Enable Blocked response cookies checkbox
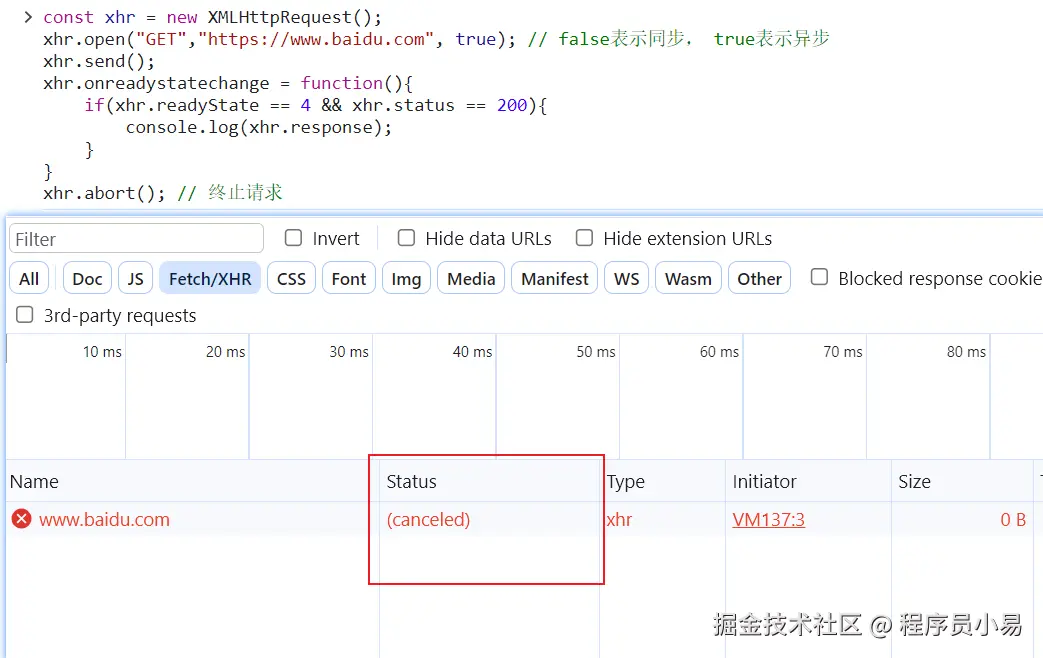 tap(820, 277)
